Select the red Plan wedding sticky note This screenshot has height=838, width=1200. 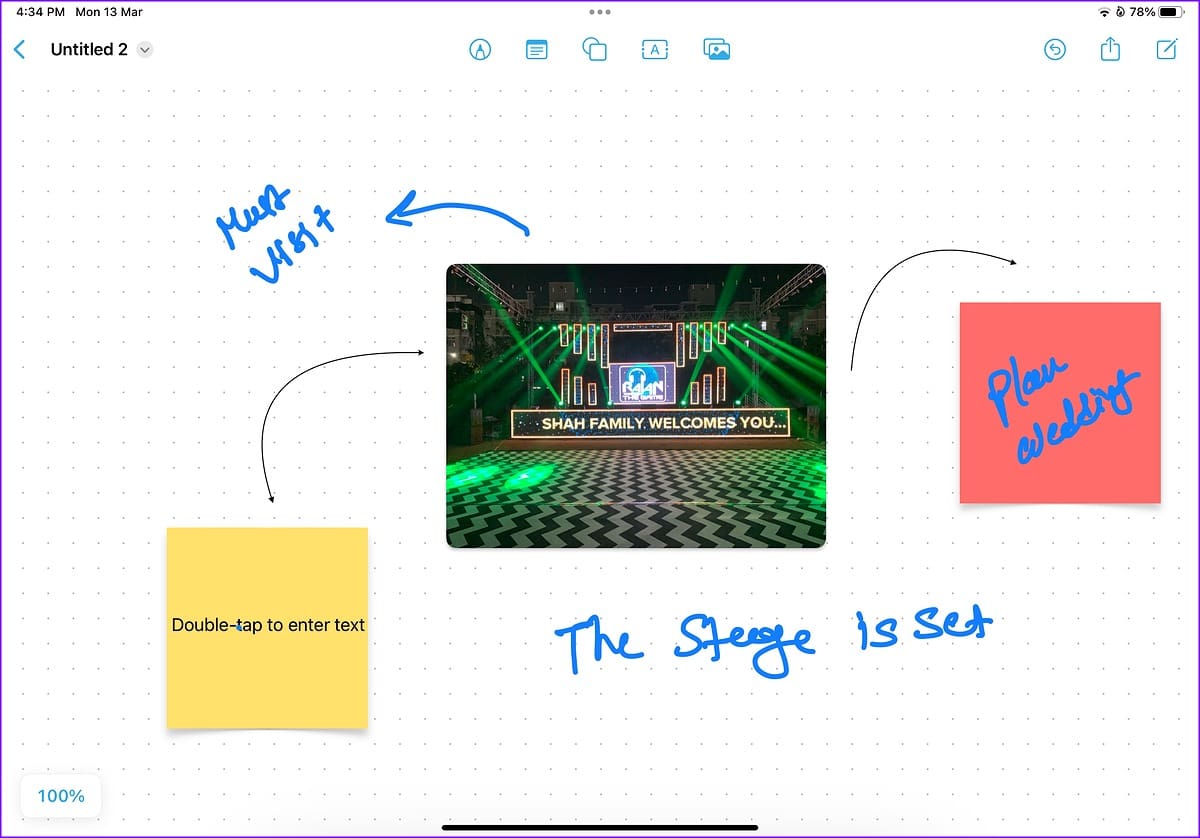(x=1060, y=402)
